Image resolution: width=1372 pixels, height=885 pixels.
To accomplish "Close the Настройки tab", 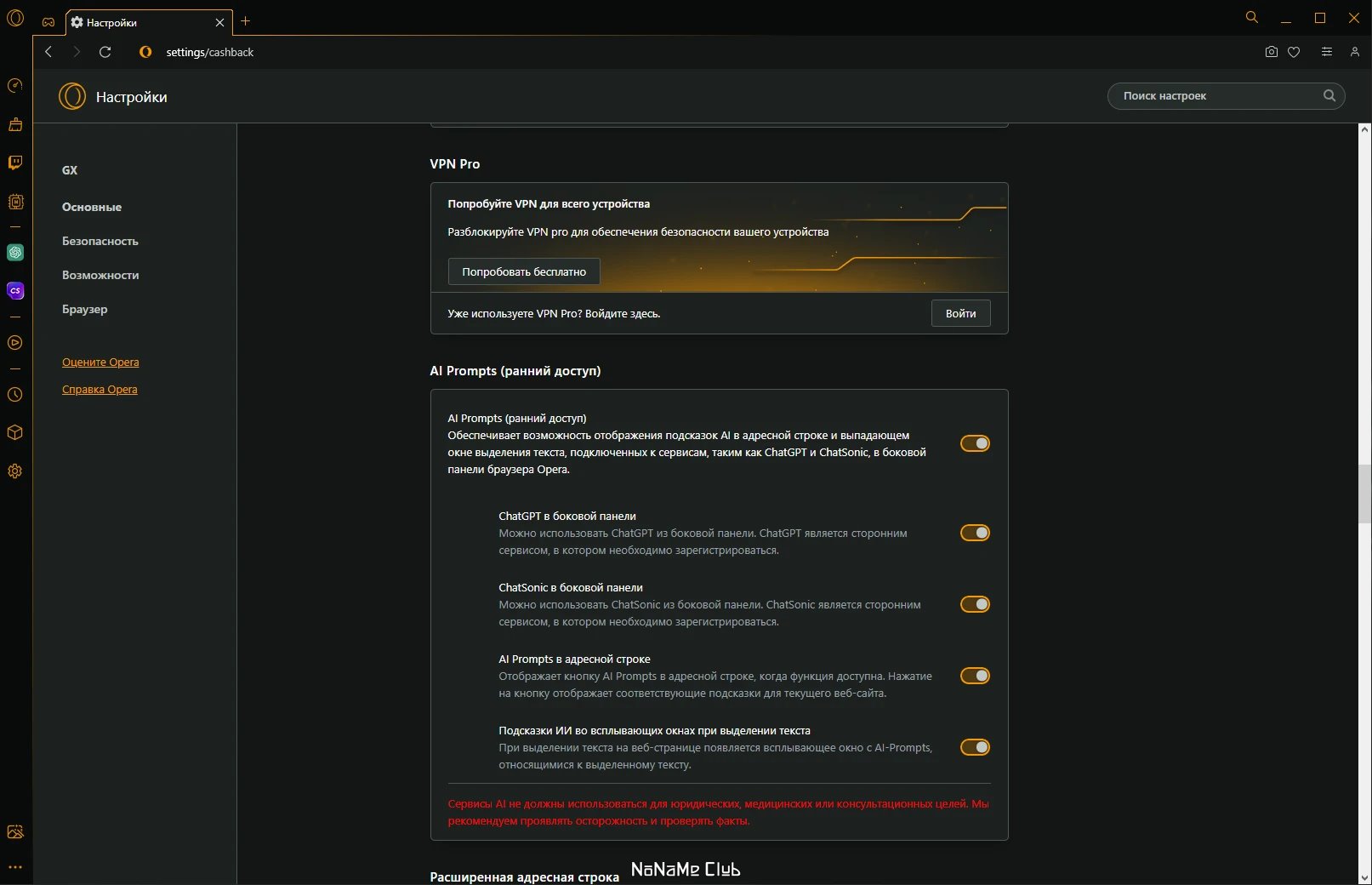I will tap(219, 23).
